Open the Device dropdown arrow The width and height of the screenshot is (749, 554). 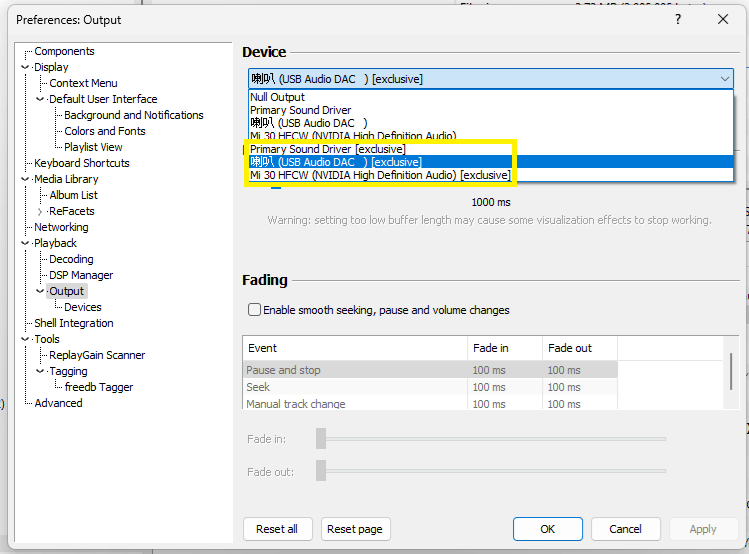tap(724, 79)
